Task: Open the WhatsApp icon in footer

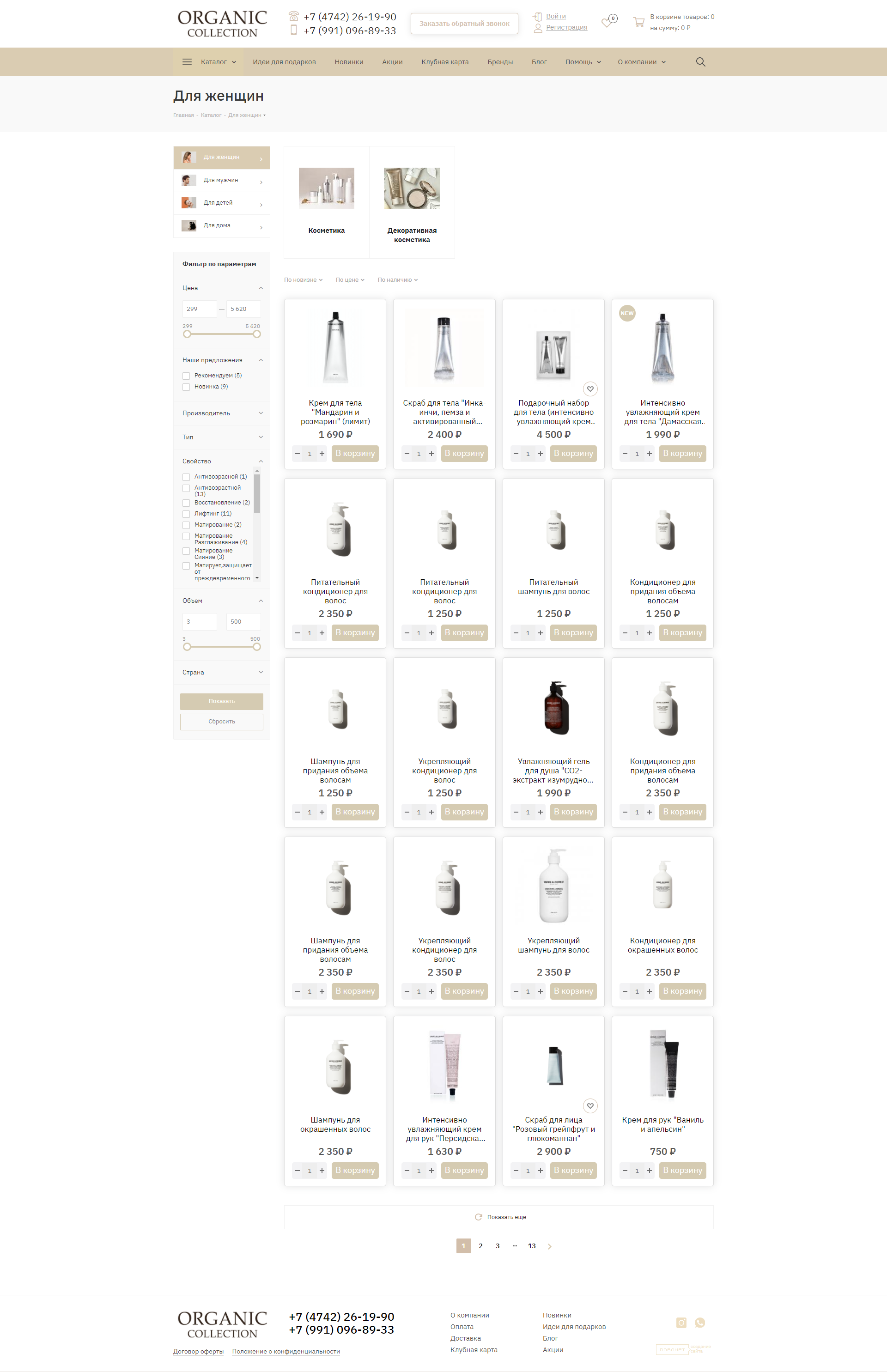Action: point(700,1323)
